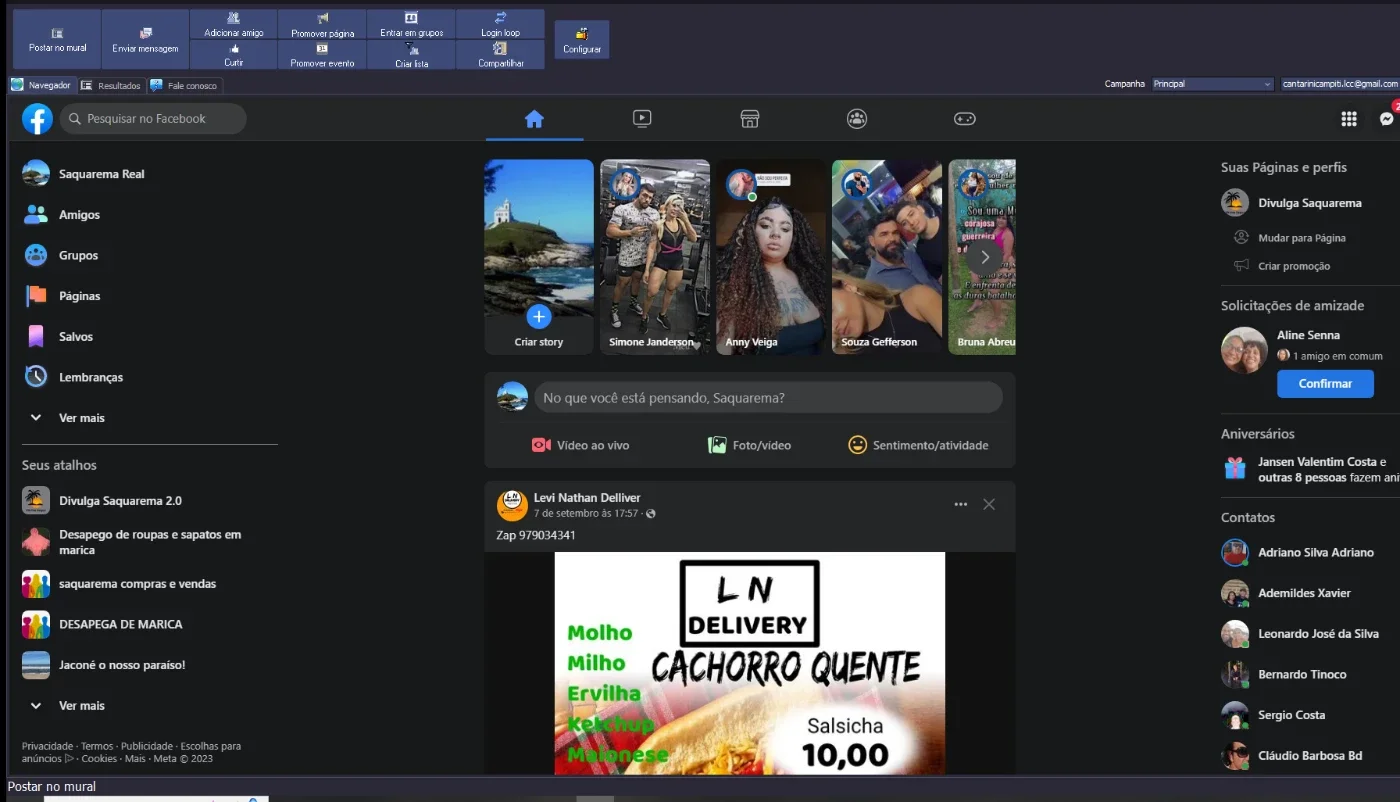Click the No que você está pensando box
The height and width of the screenshot is (802, 1400).
coord(768,398)
